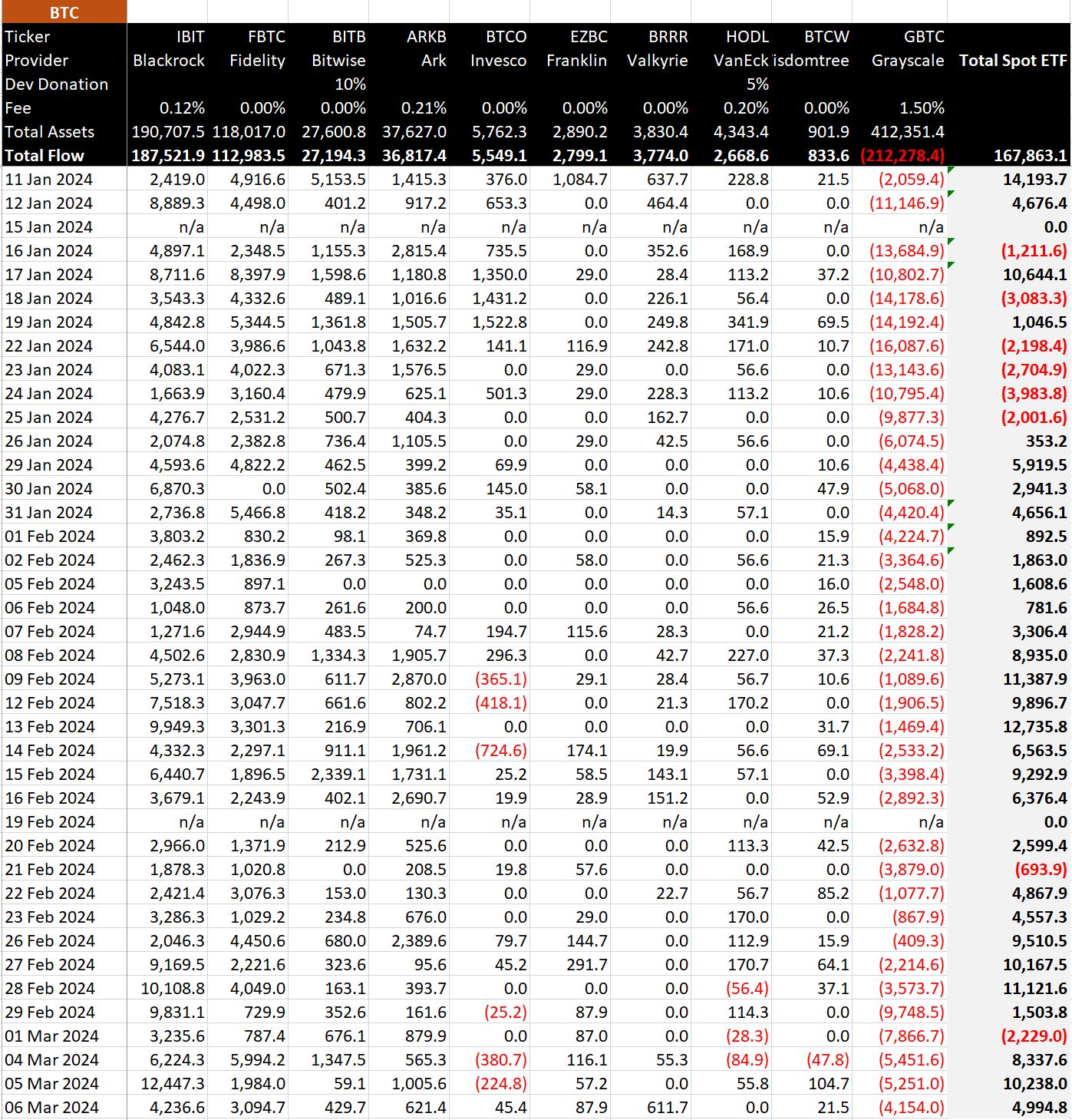Select the Invesco provider cell
The height and width of the screenshot is (1120, 1072).
[x=499, y=61]
